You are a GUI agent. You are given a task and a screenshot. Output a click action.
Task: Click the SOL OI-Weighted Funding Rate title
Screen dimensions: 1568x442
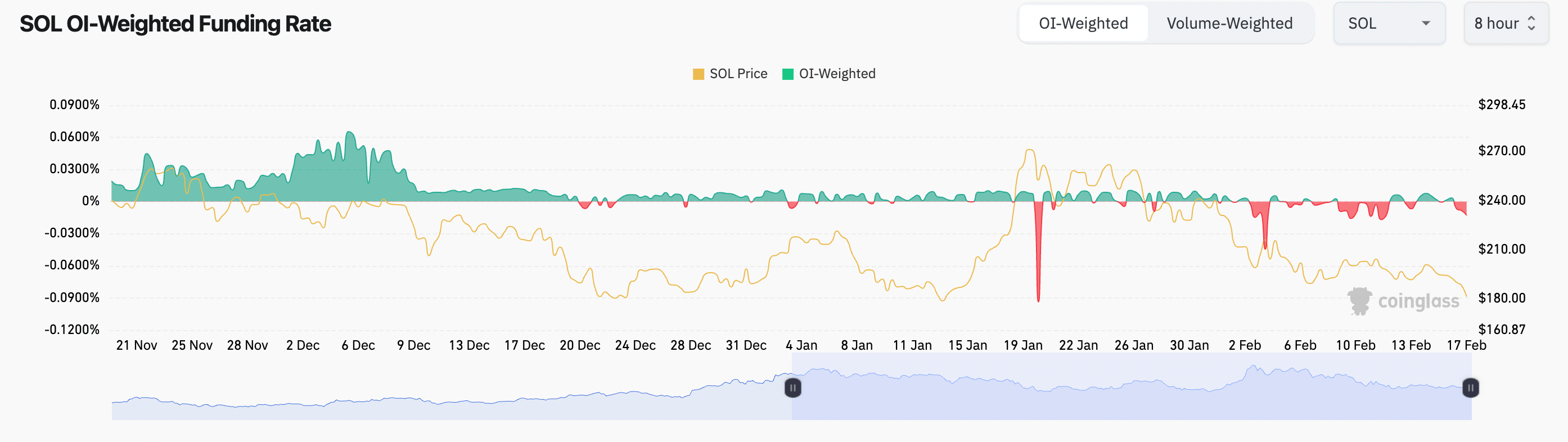click(175, 24)
